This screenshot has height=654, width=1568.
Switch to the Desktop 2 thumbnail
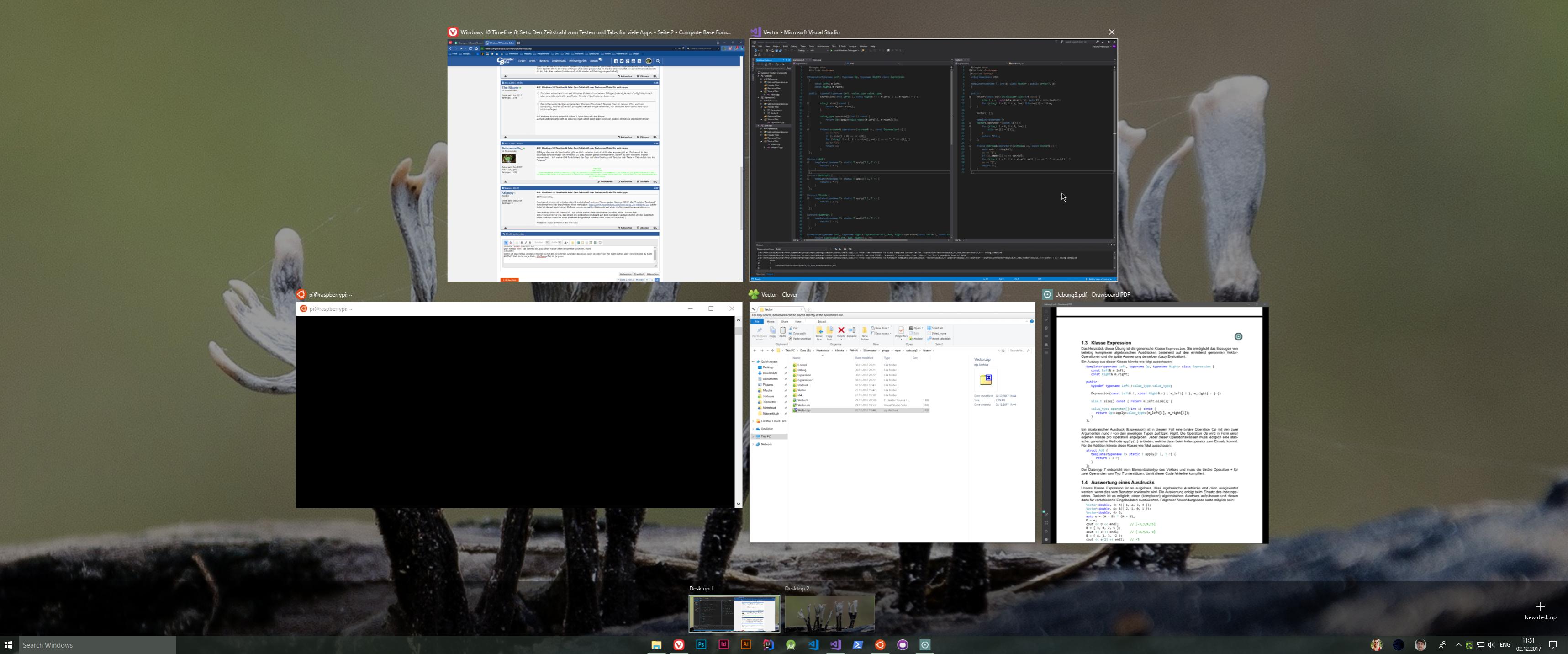click(x=829, y=614)
